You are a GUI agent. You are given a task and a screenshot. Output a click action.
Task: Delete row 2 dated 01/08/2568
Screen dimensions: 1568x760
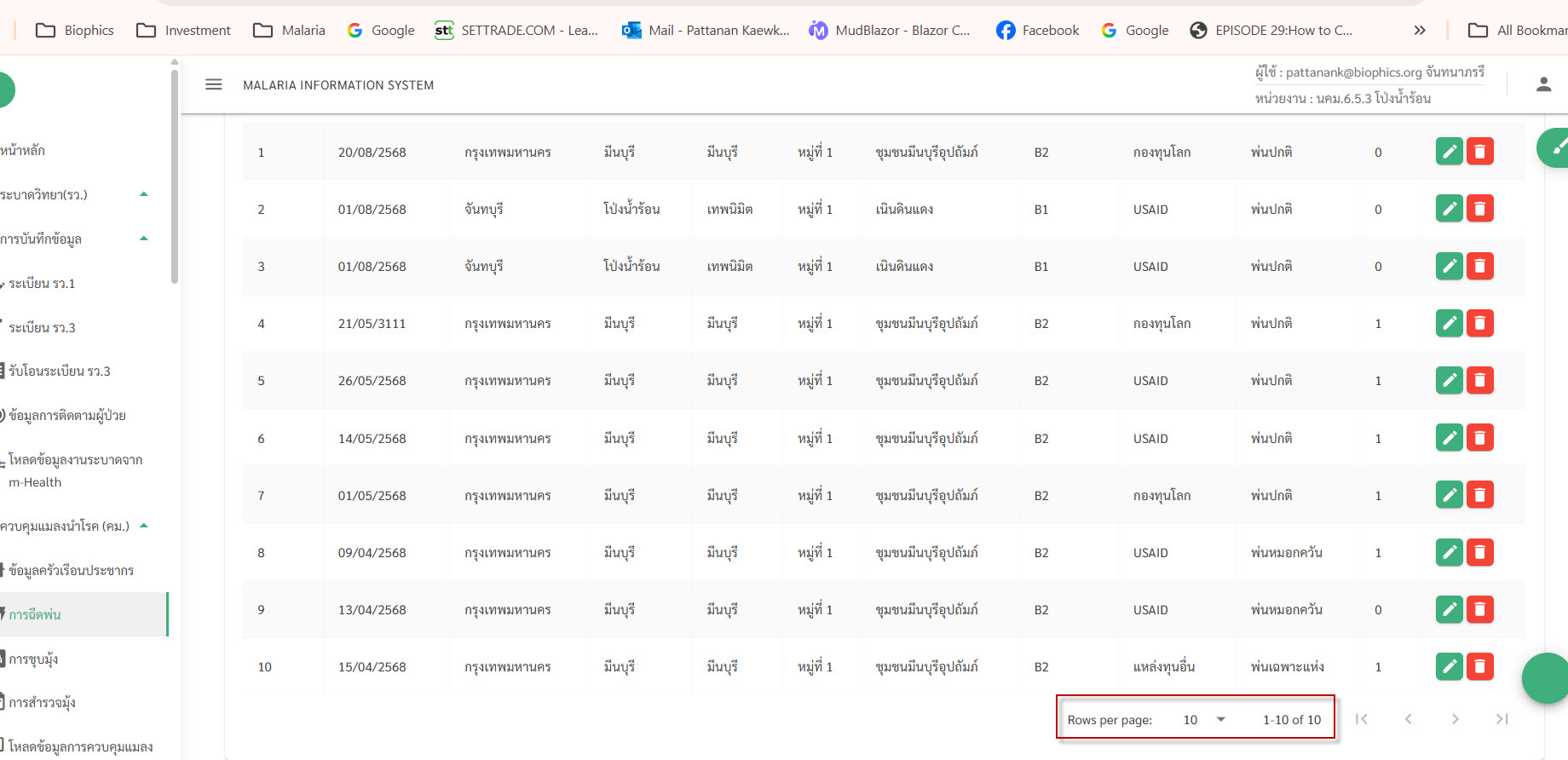tap(1480, 209)
